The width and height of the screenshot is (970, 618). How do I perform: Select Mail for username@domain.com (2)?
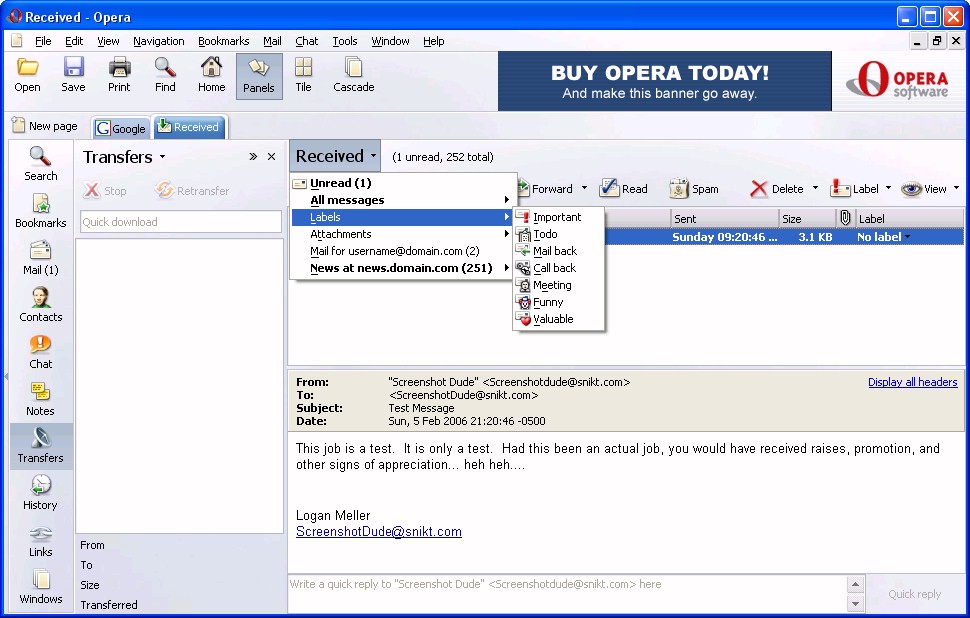point(404,251)
